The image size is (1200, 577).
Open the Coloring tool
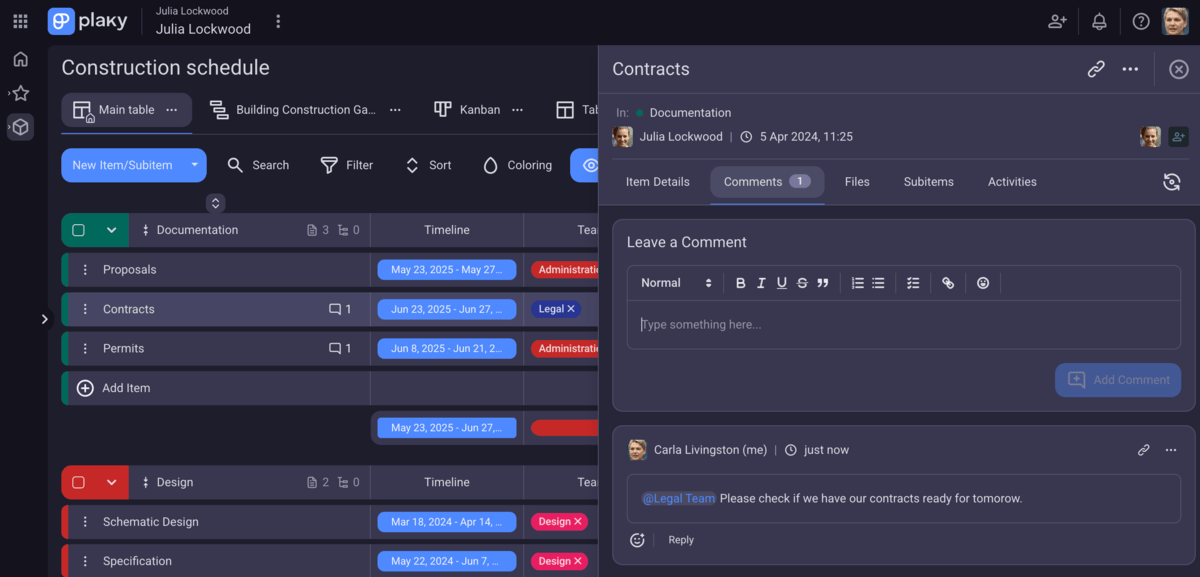[x=517, y=165]
